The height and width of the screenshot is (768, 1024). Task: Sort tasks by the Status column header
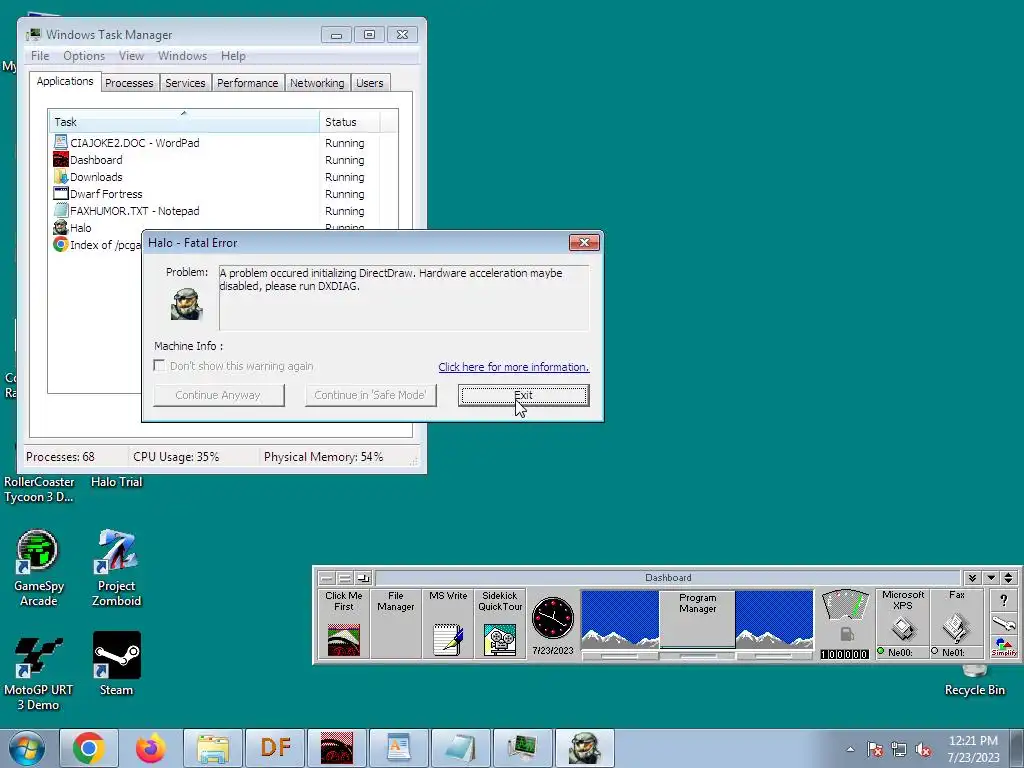point(349,121)
